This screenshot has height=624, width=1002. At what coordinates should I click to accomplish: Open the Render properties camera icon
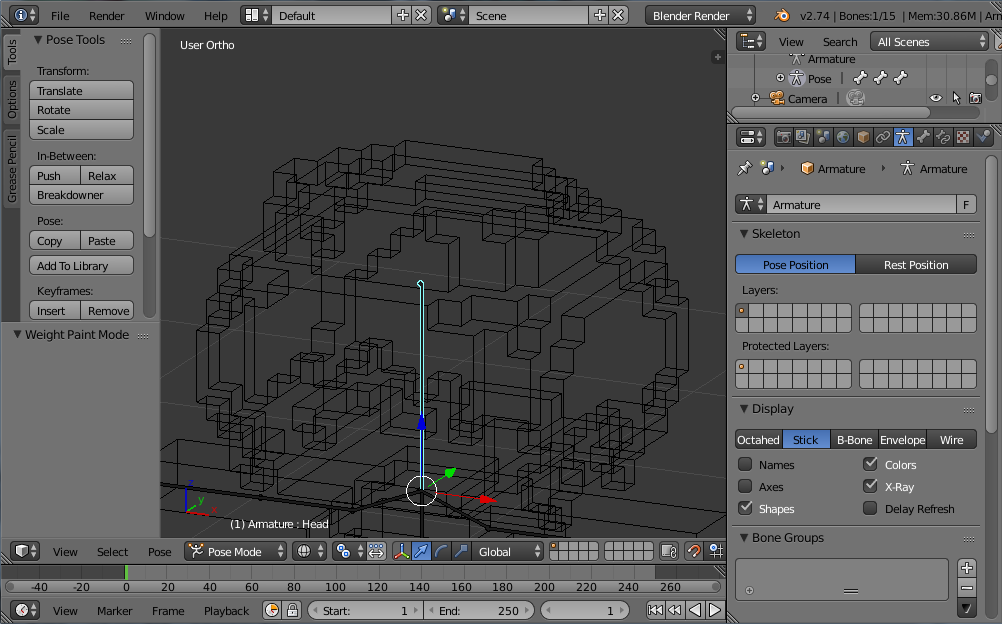(x=784, y=137)
